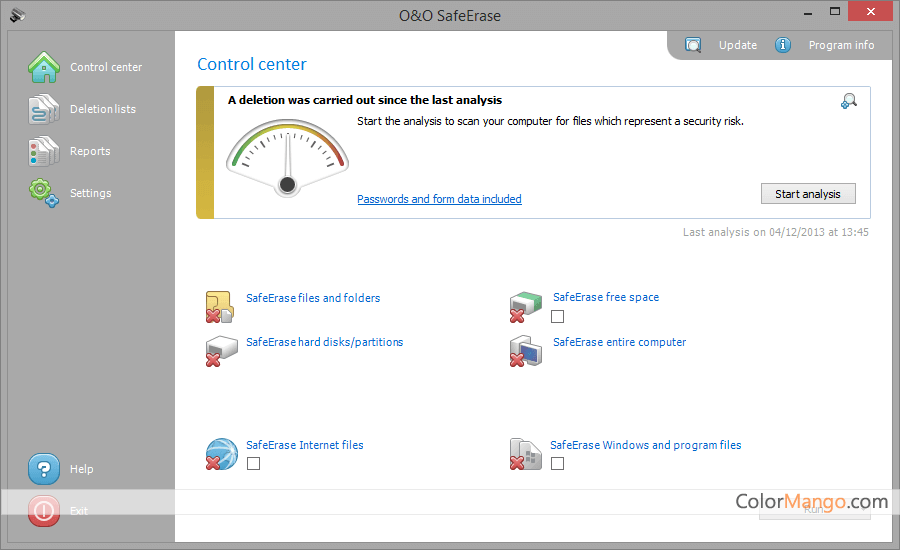This screenshot has width=900, height=550.
Task: Click the SafeErase files and folders icon
Action: point(220,306)
